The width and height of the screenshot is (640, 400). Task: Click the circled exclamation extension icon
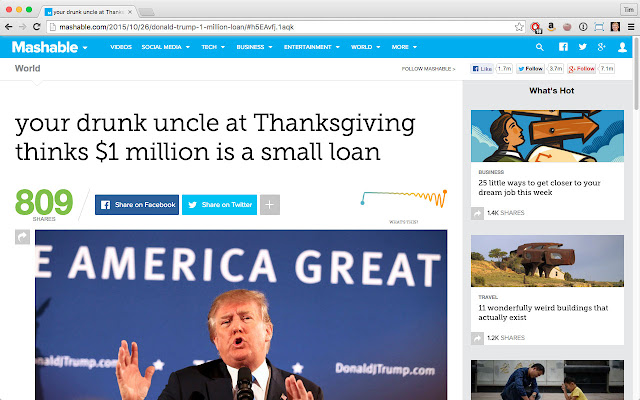click(x=583, y=27)
